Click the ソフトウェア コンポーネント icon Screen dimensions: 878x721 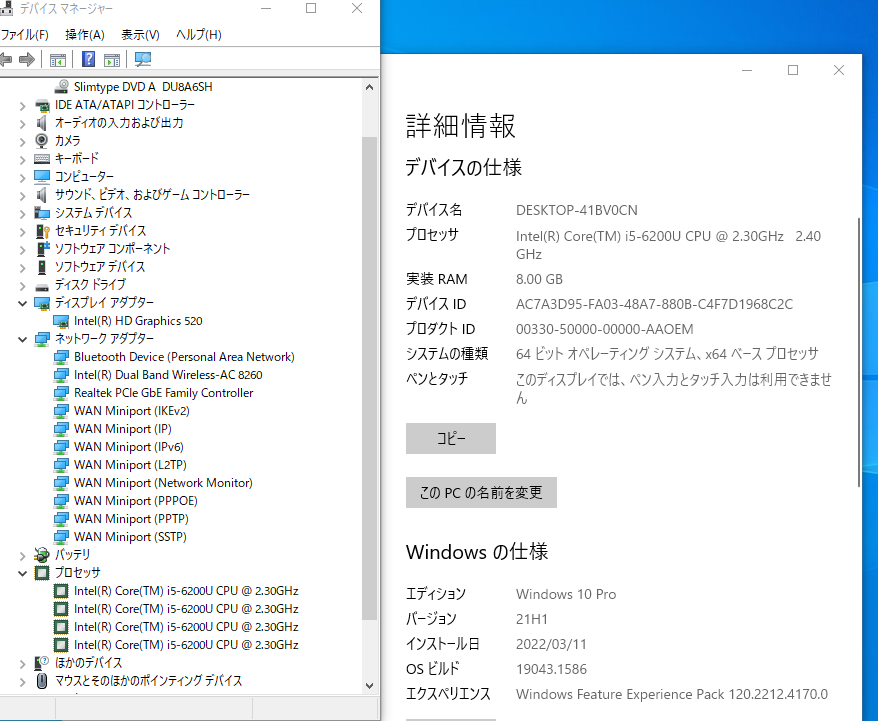point(43,249)
